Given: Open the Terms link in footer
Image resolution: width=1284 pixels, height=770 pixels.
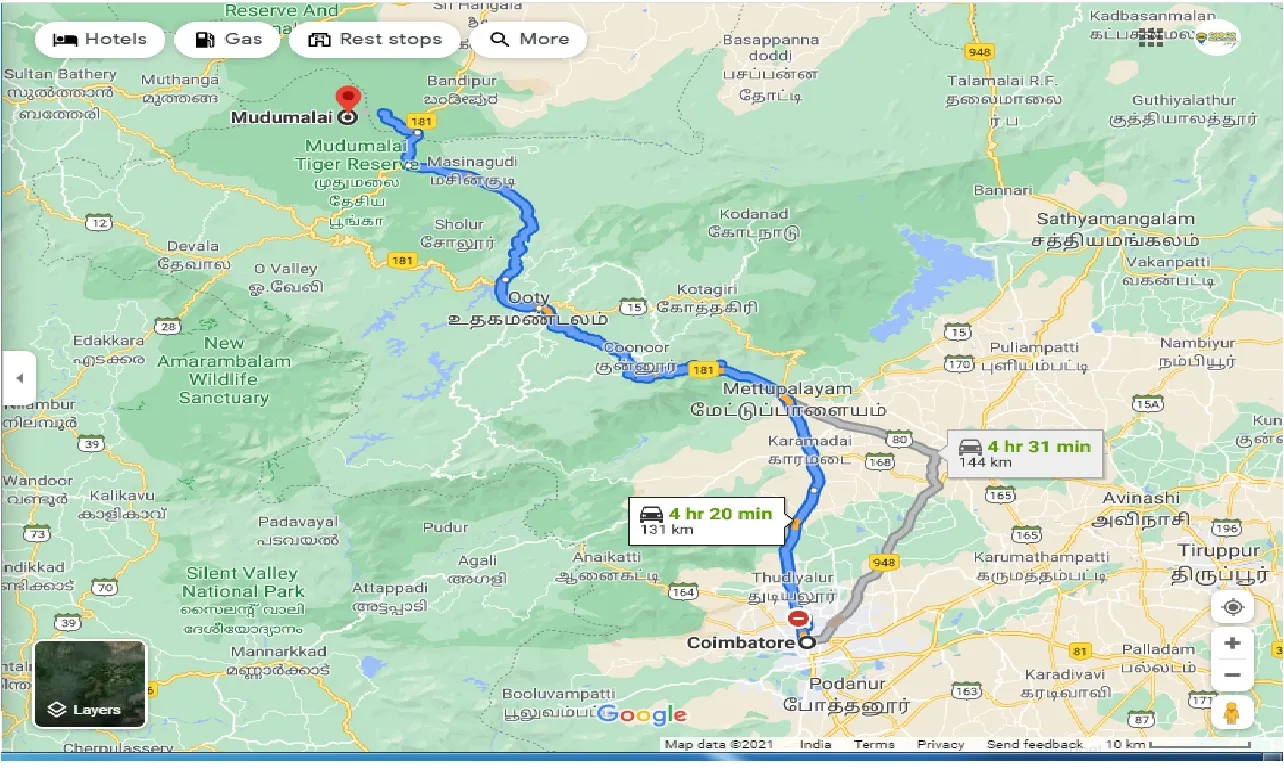Looking at the screenshot, I should (x=874, y=744).
